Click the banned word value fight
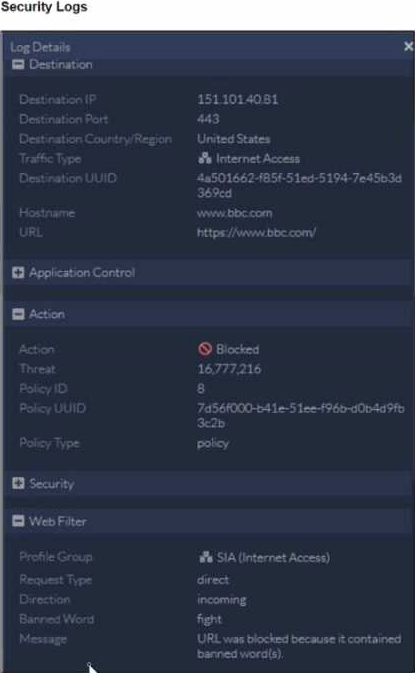The height and width of the screenshot is (673, 415). click(x=209, y=619)
